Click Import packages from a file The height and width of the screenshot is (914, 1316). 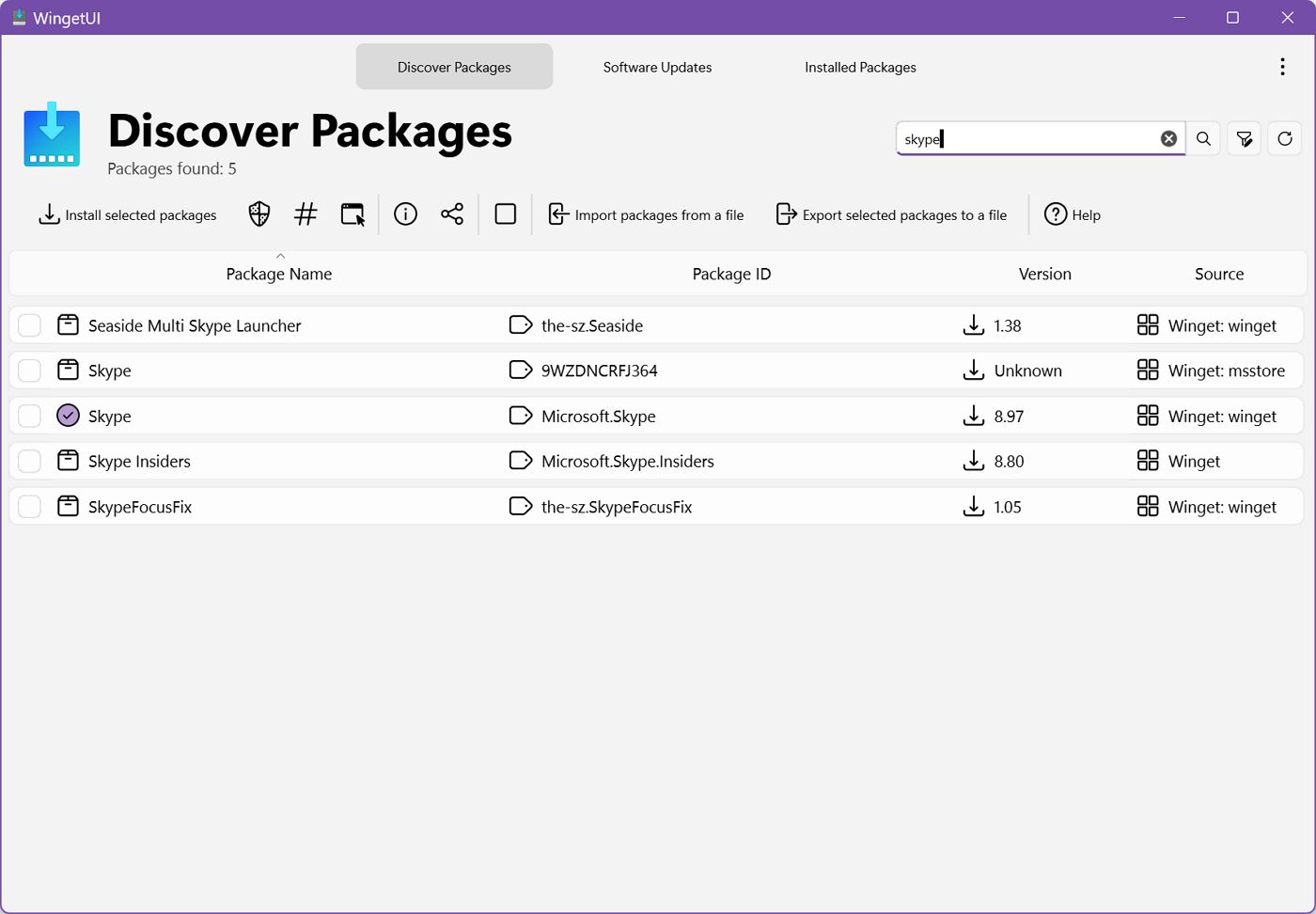pos(647,214)
